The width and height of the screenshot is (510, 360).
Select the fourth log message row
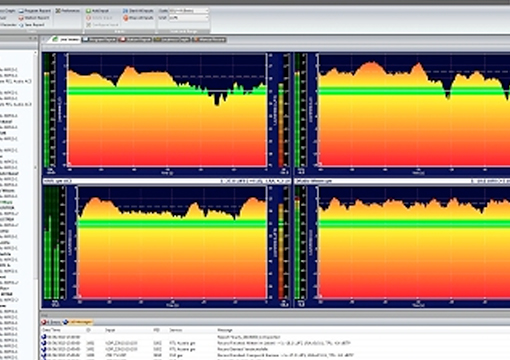(x=275, y=355)
